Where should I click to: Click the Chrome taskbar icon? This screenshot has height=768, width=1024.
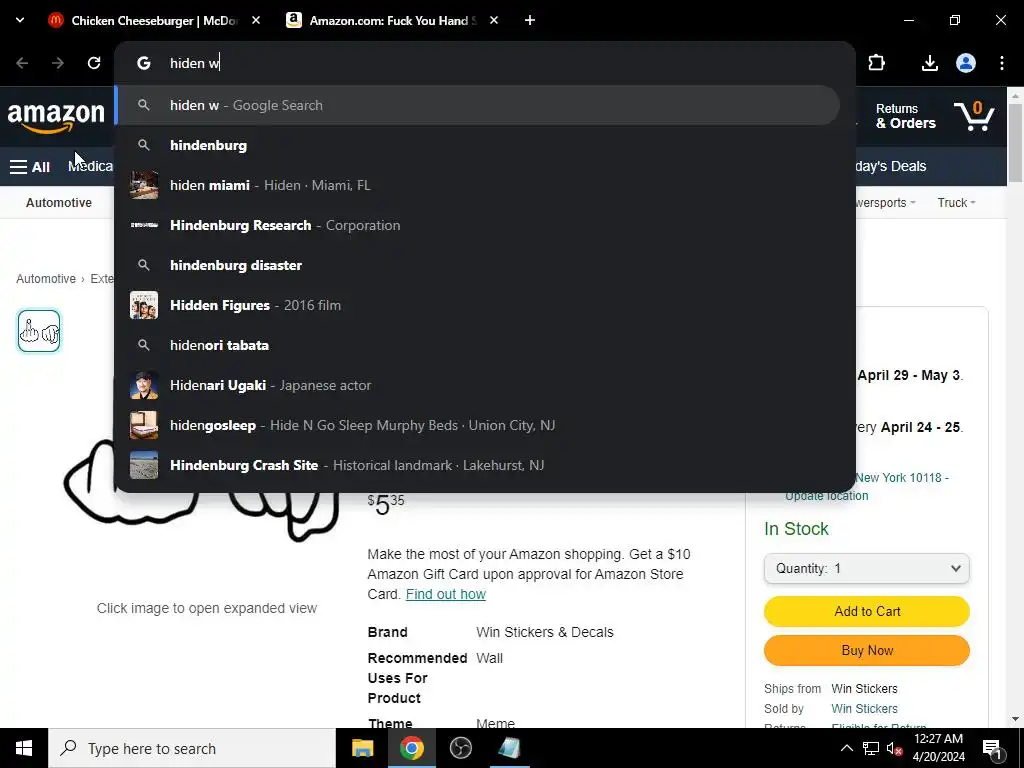pos(411,748)
